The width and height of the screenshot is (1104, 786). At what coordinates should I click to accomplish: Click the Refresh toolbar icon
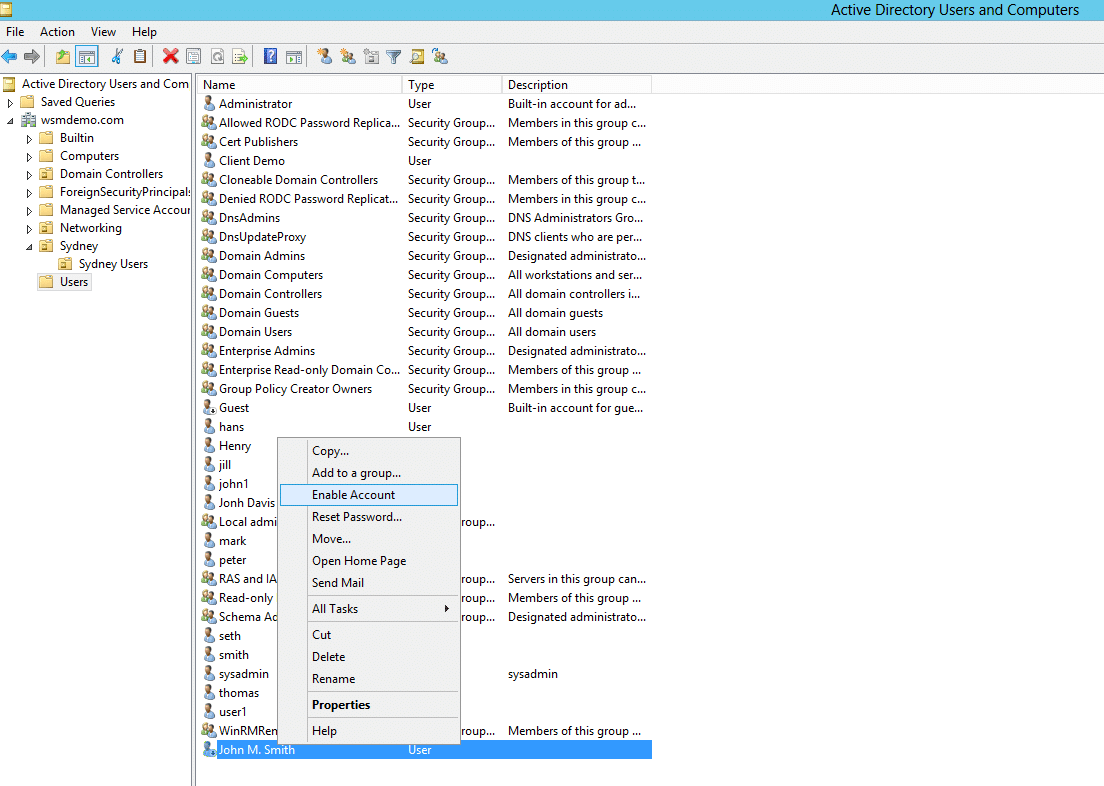(x=218, y=56)
